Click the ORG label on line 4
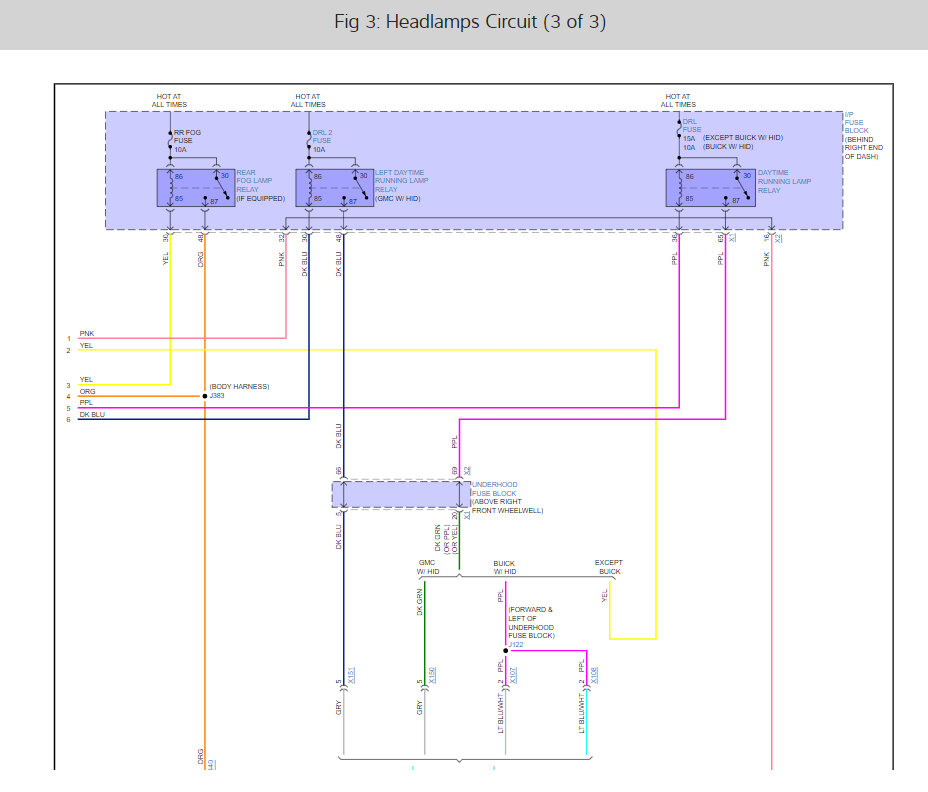This screenshot has width=928, height=792. pyautogui.click(x=88, y=391)
